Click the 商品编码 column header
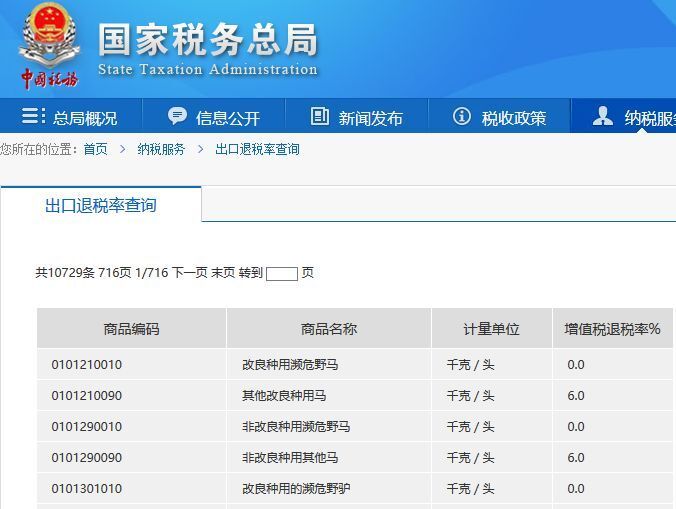The width and height of the screenshot is (676, 509). point(131,329)
